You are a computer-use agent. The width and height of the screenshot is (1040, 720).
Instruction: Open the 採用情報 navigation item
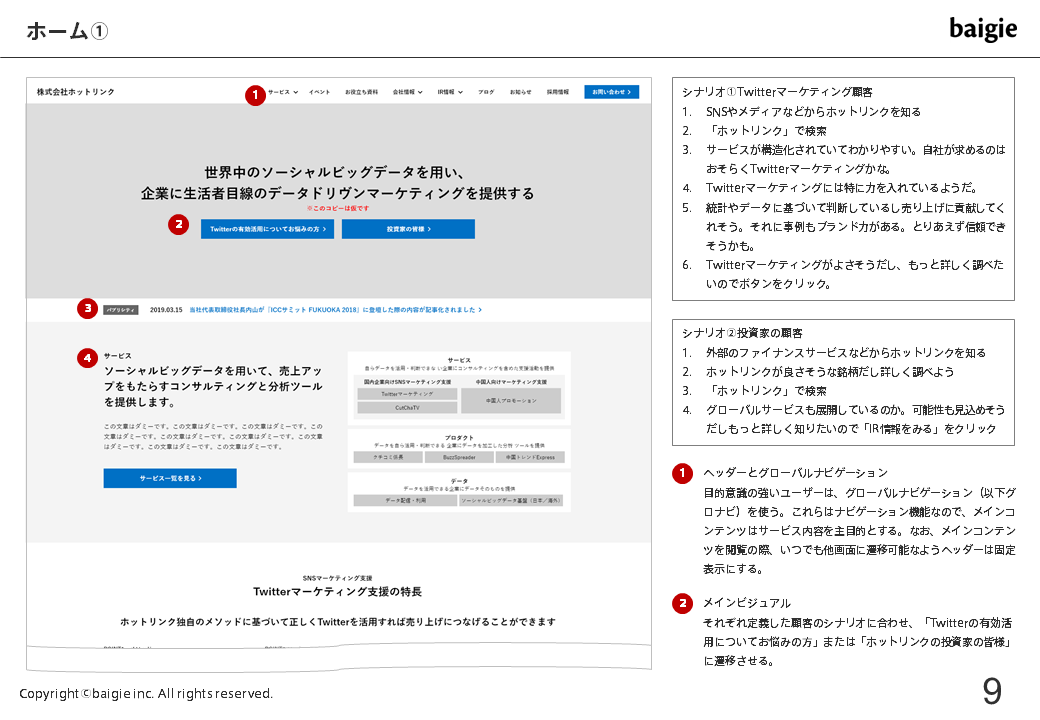pos(558,92)
